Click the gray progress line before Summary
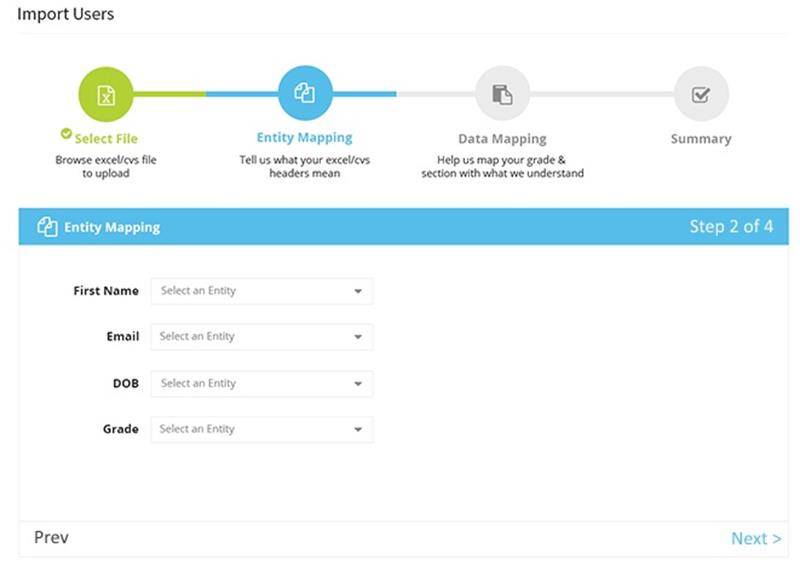The image size is (800, 577). tap(600, 94)
